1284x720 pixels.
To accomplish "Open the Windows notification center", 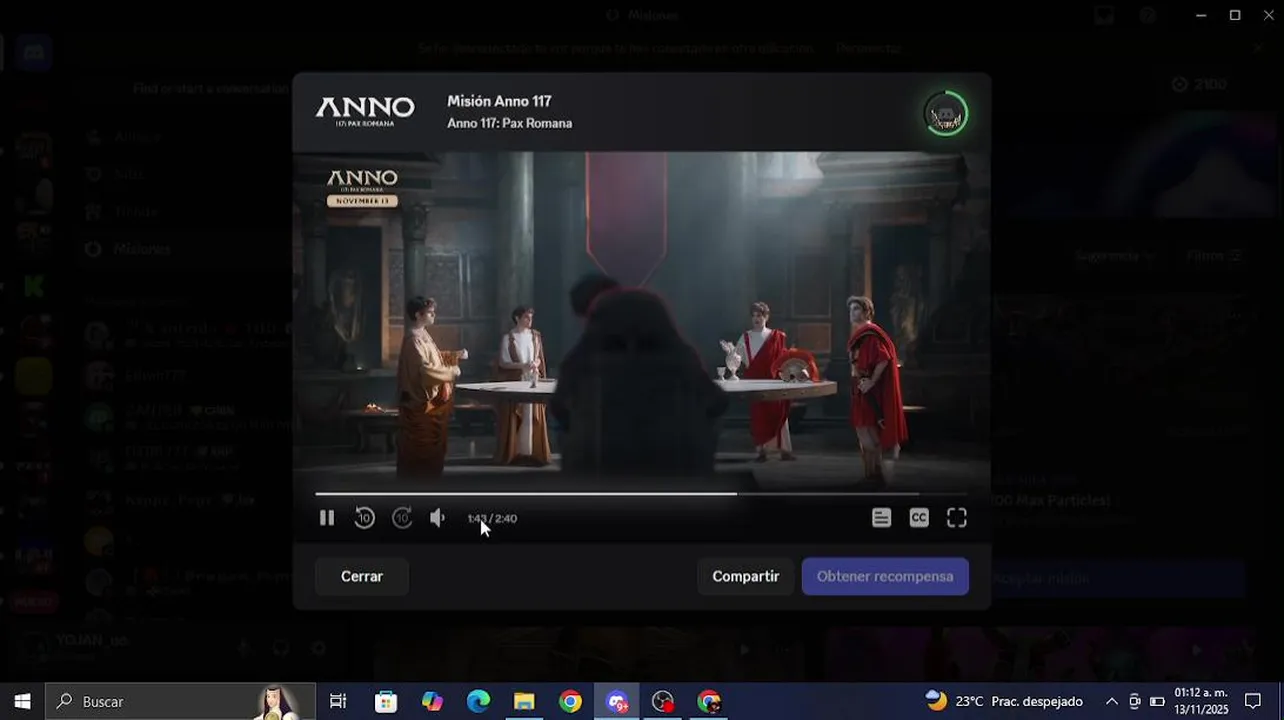I will pos(1253,701).
